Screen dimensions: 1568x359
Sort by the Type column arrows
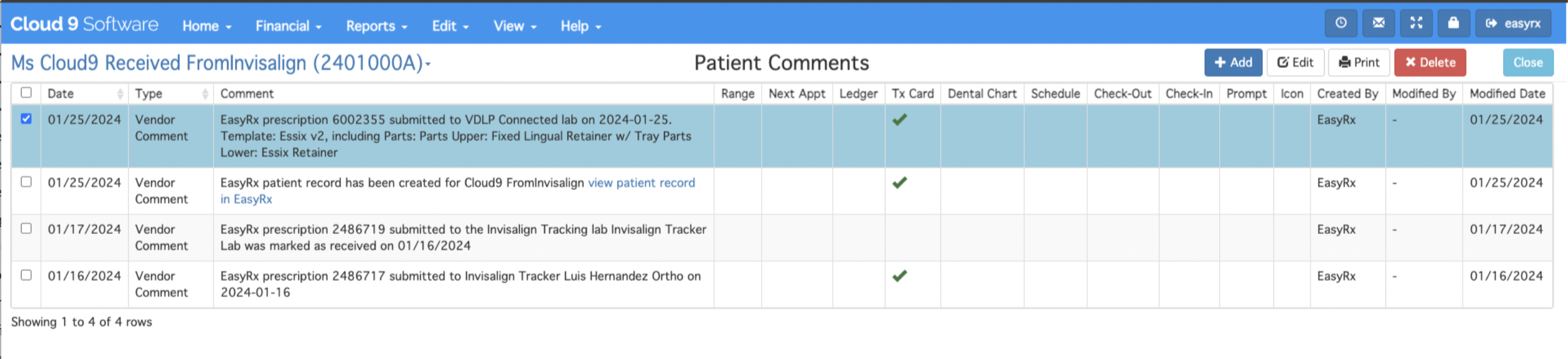(205, 93)
